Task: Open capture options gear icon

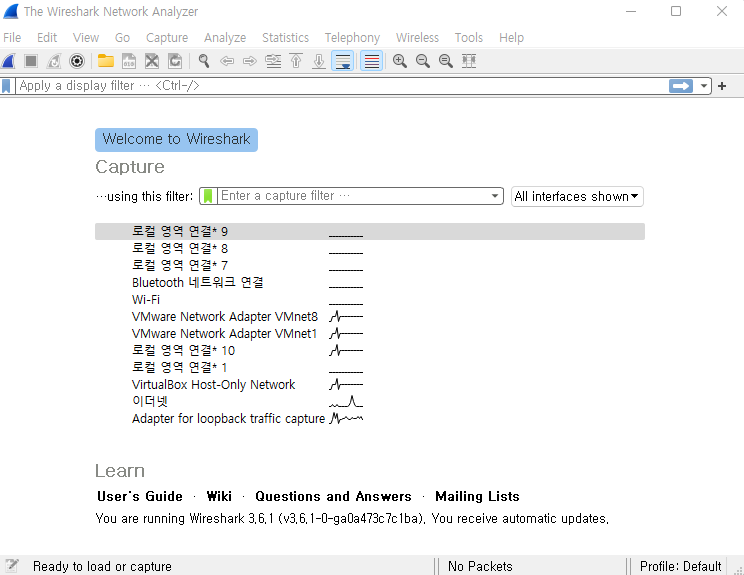Action: 77,61
